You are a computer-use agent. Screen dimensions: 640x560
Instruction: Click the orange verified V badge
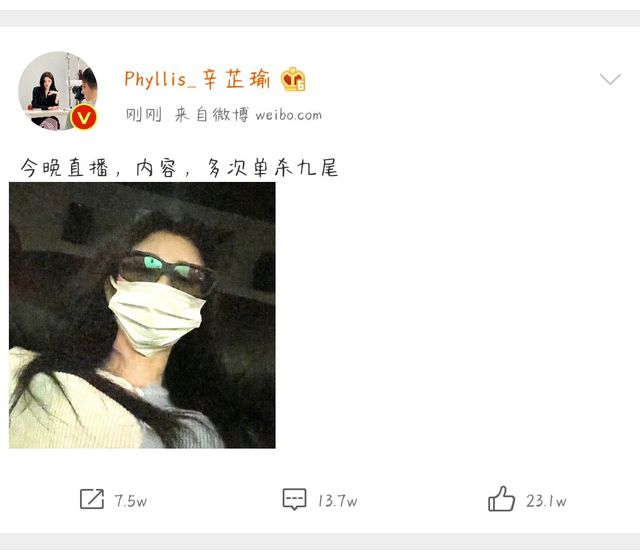pyautogui.click(x=84, y=118)
